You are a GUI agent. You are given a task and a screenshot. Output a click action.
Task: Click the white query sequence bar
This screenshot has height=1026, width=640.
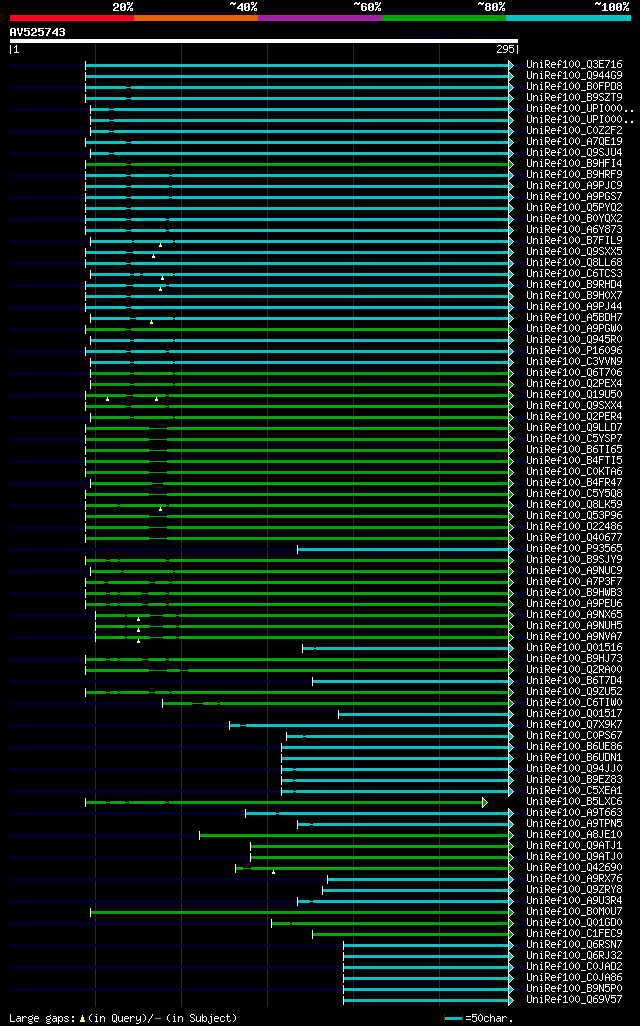(264, 41)
